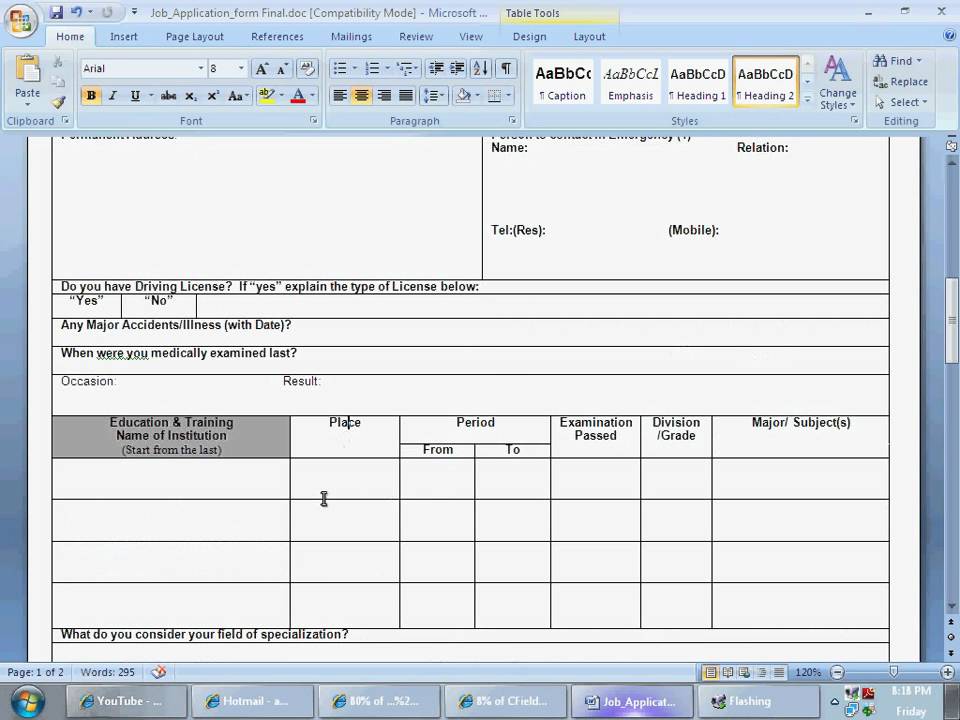
Task: Zoom in with the plus button
Action: pyautogui.click(x=947, y=672)
